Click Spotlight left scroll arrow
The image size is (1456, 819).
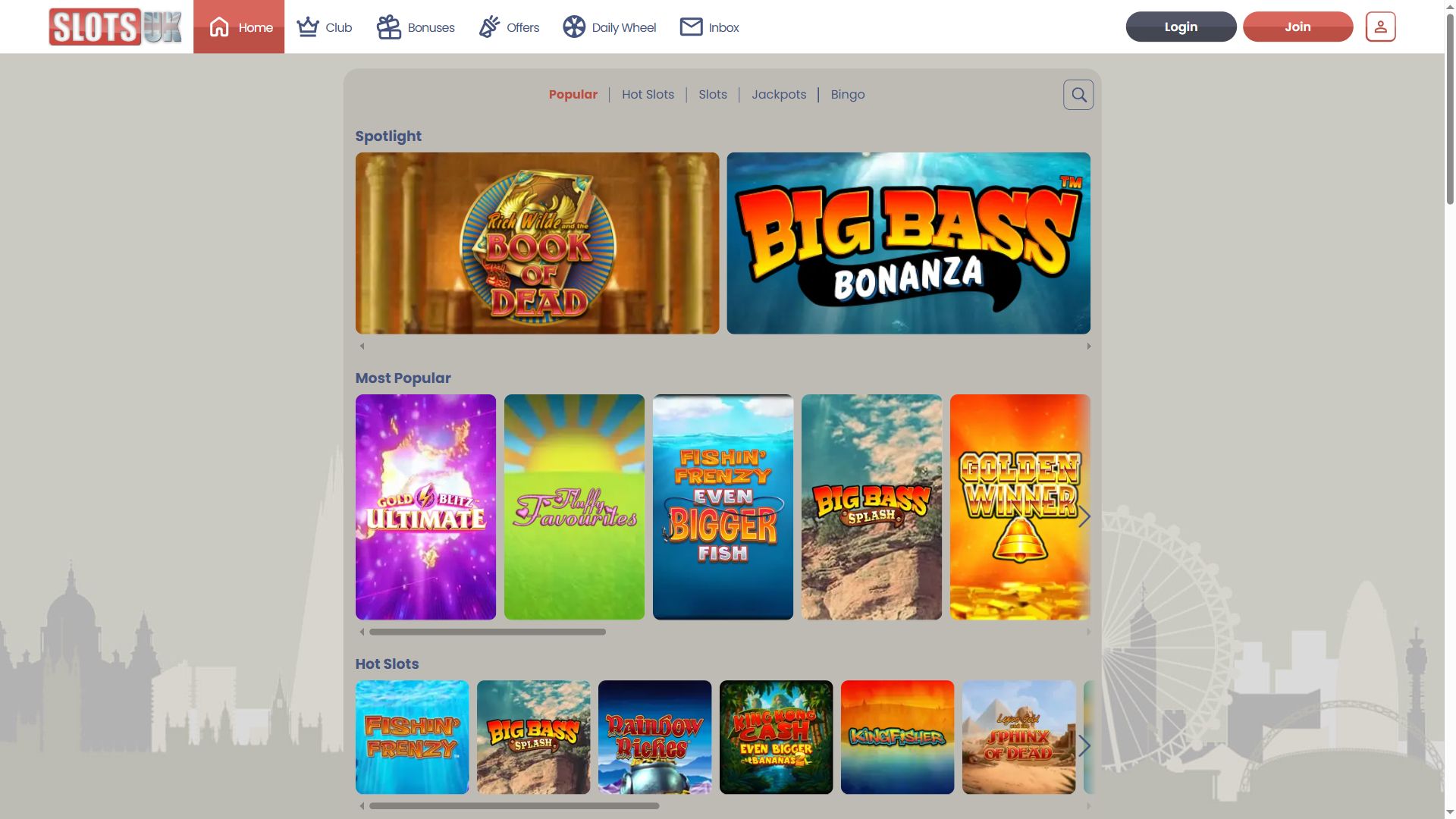point(362,346)
